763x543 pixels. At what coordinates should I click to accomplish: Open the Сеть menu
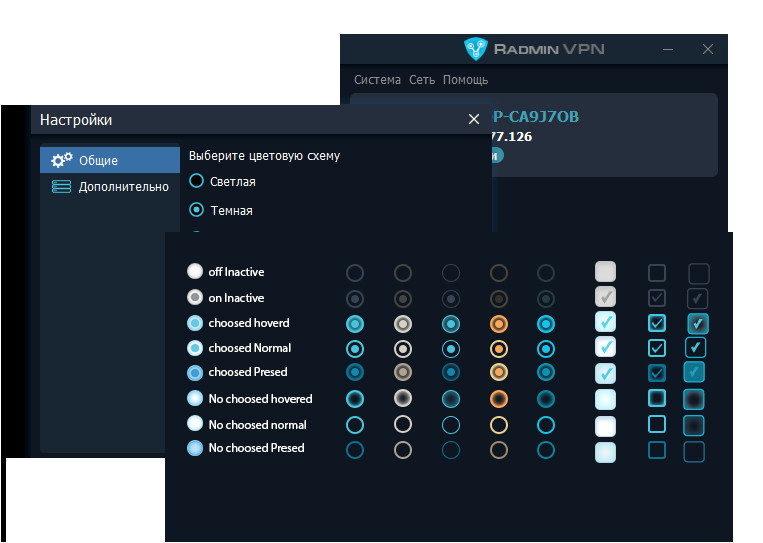(421, 79)
